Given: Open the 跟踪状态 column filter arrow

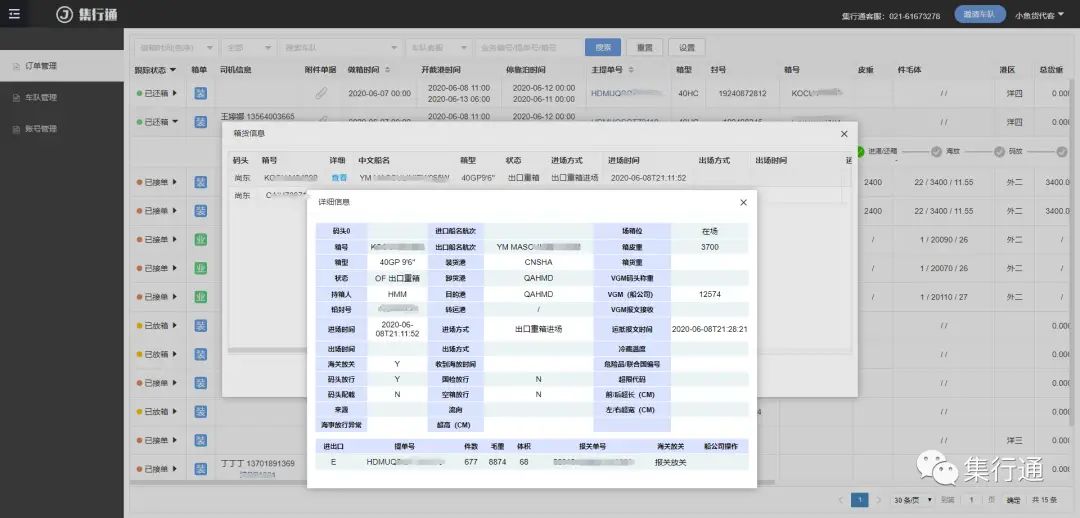Looking at the screenshot, I should 173,70.
